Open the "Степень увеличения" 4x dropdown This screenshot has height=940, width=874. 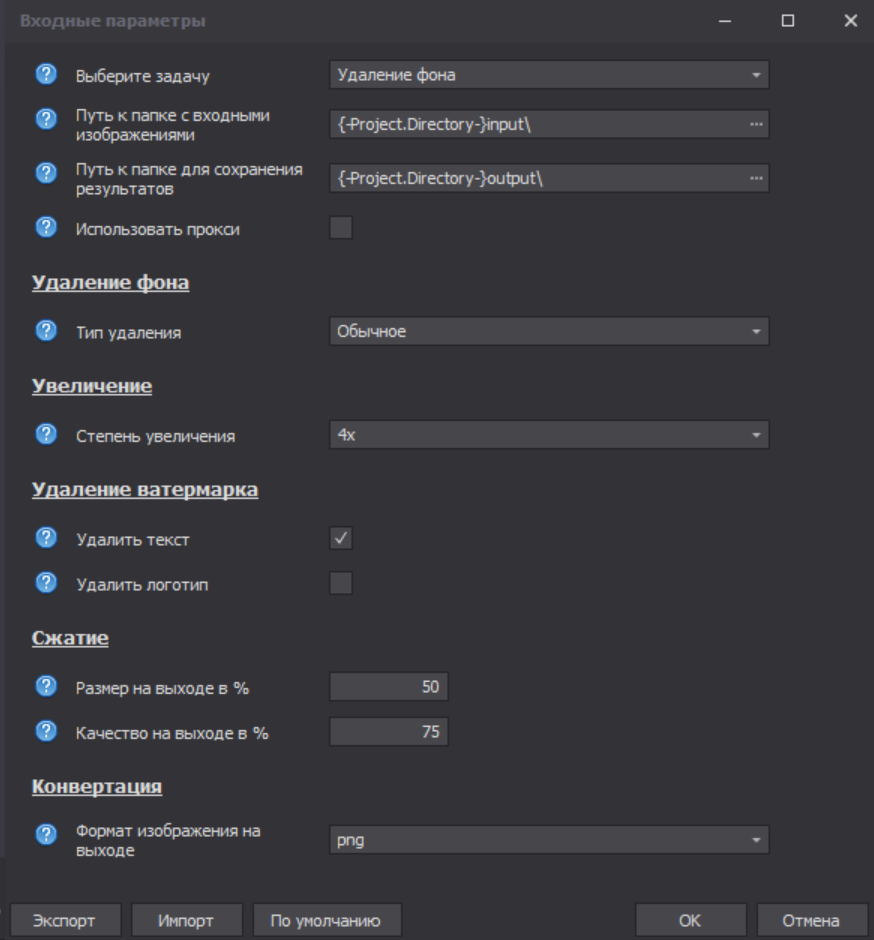click(548, 435)
